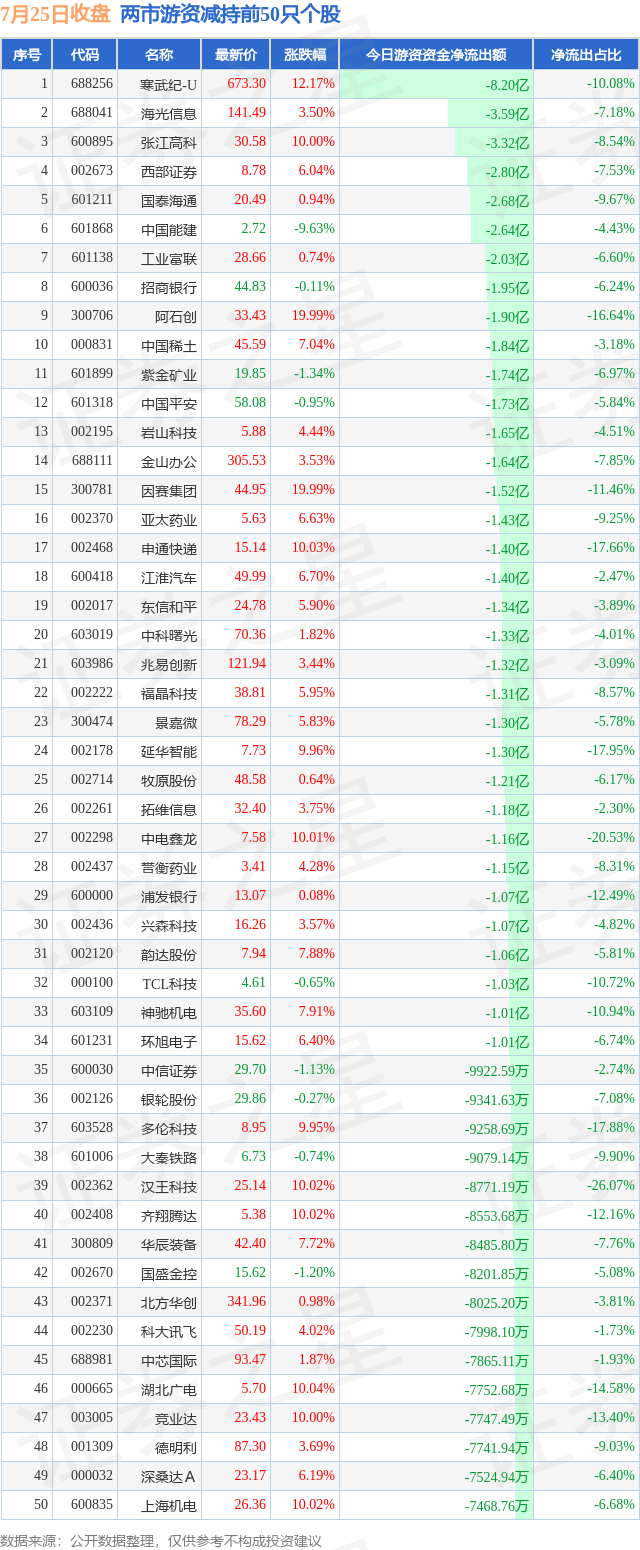Image resolution: width=640 pixels, height=1550 pixels.
Task: Click 华辰装备 stock name
Action: point(169,1244)
